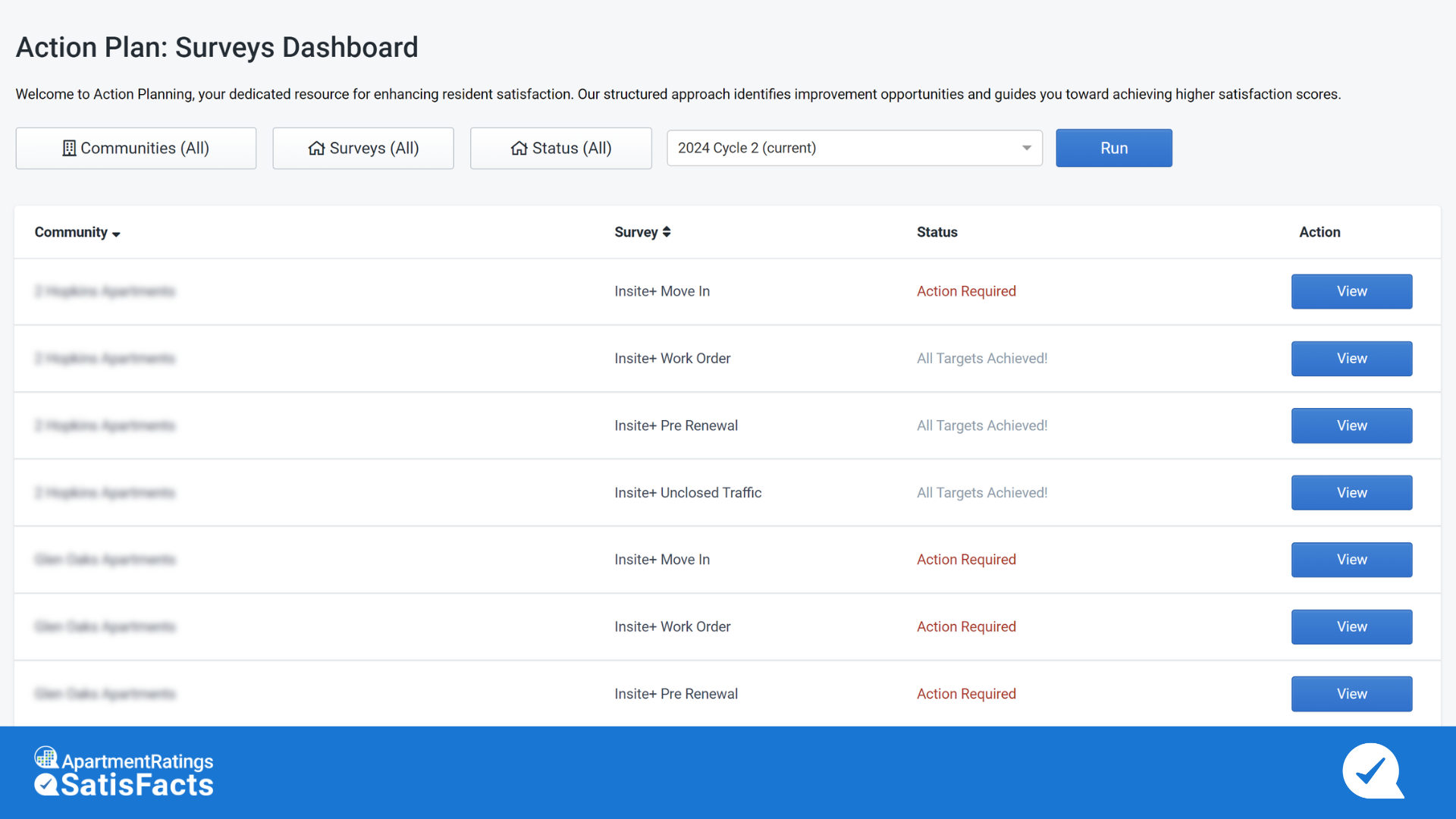Click the house icon on Status filter
Screen dimensions: 1456x819
(x=519, y=148)
